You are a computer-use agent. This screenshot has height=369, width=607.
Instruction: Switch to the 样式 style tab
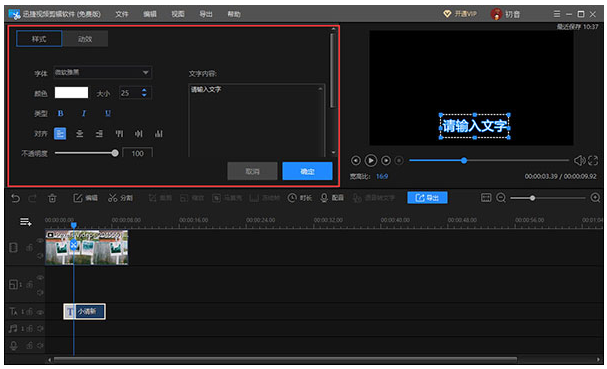click(x=39, y=39)
